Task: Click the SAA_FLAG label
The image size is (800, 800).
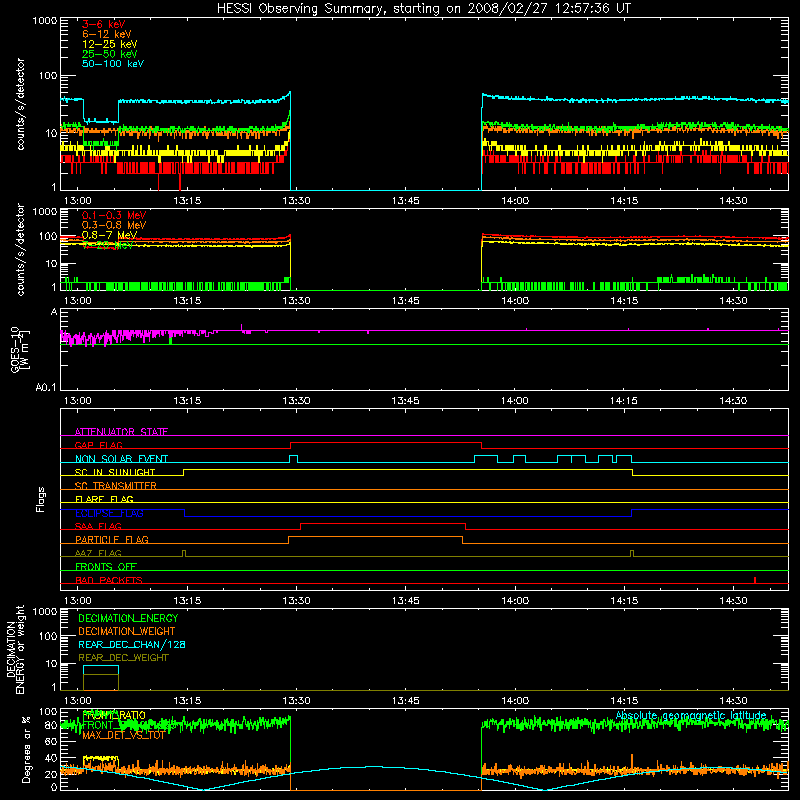Action: (98, 526)
